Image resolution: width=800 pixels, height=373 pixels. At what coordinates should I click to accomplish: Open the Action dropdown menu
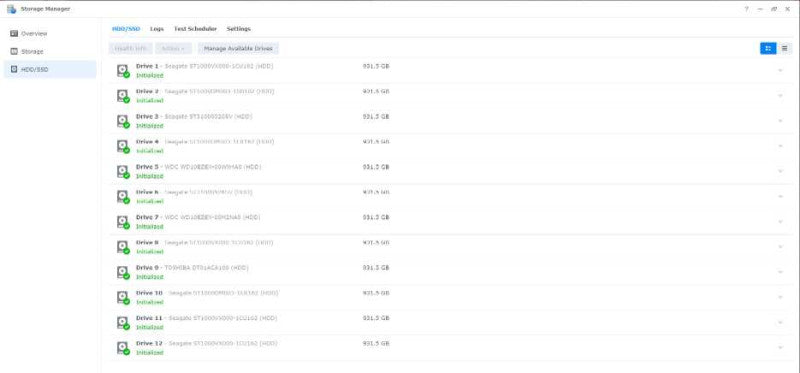point(173,48)
